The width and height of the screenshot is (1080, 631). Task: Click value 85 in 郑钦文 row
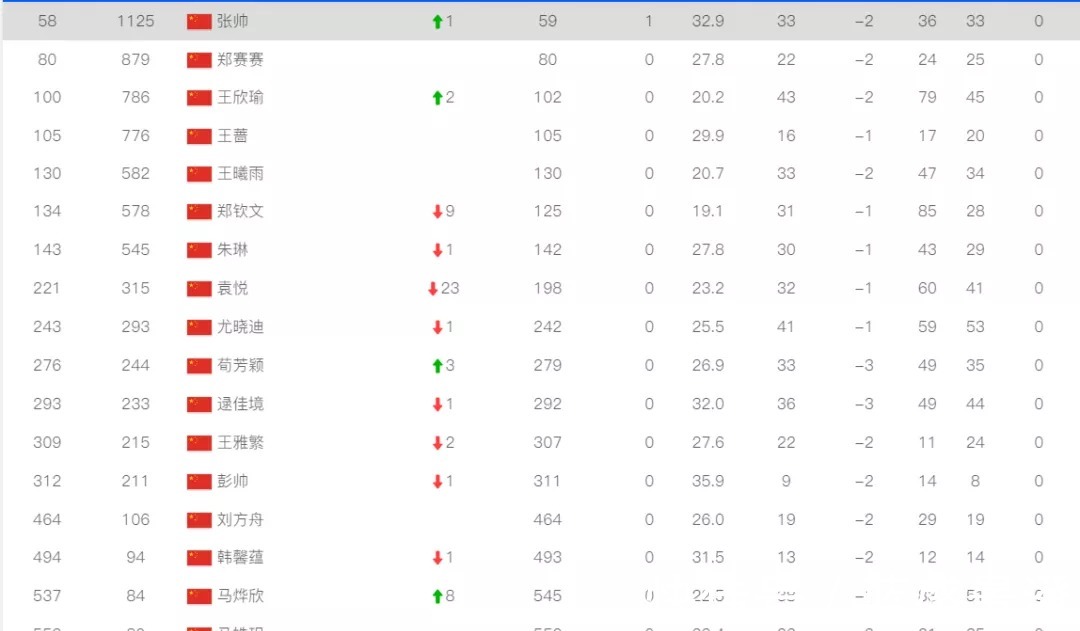(927, 211)
